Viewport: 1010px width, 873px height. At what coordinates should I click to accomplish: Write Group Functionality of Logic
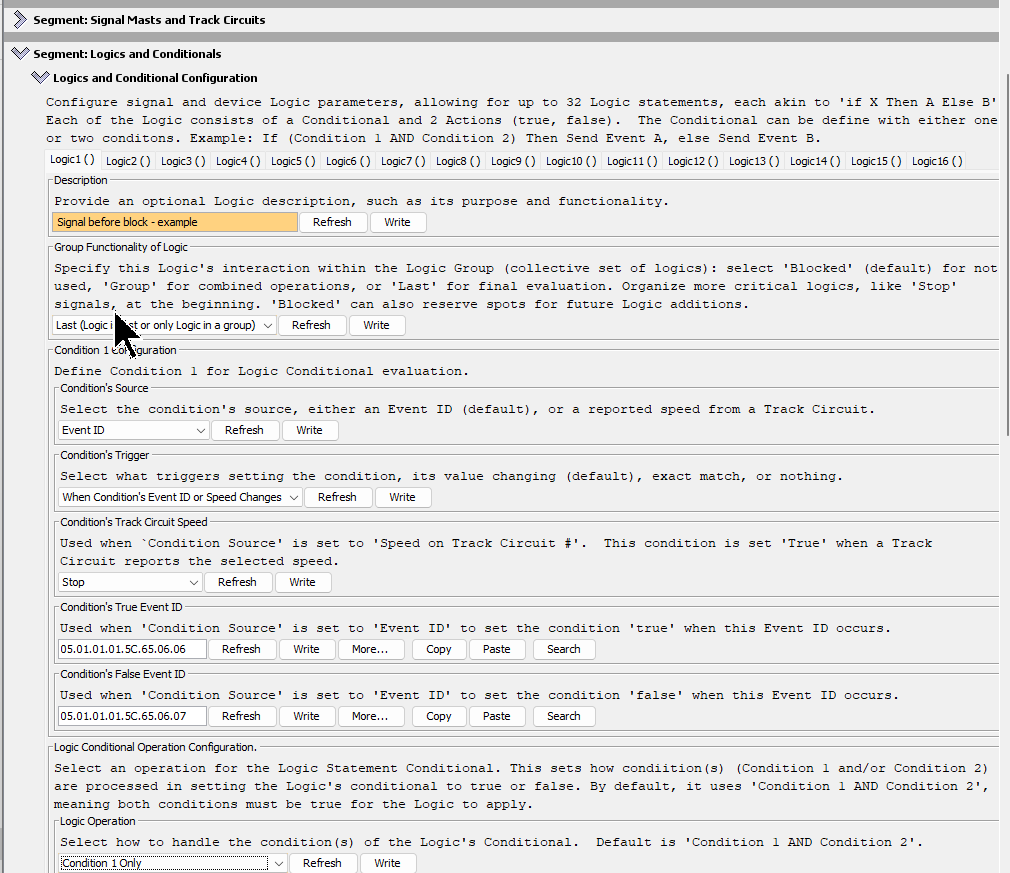tap(376, 325)
